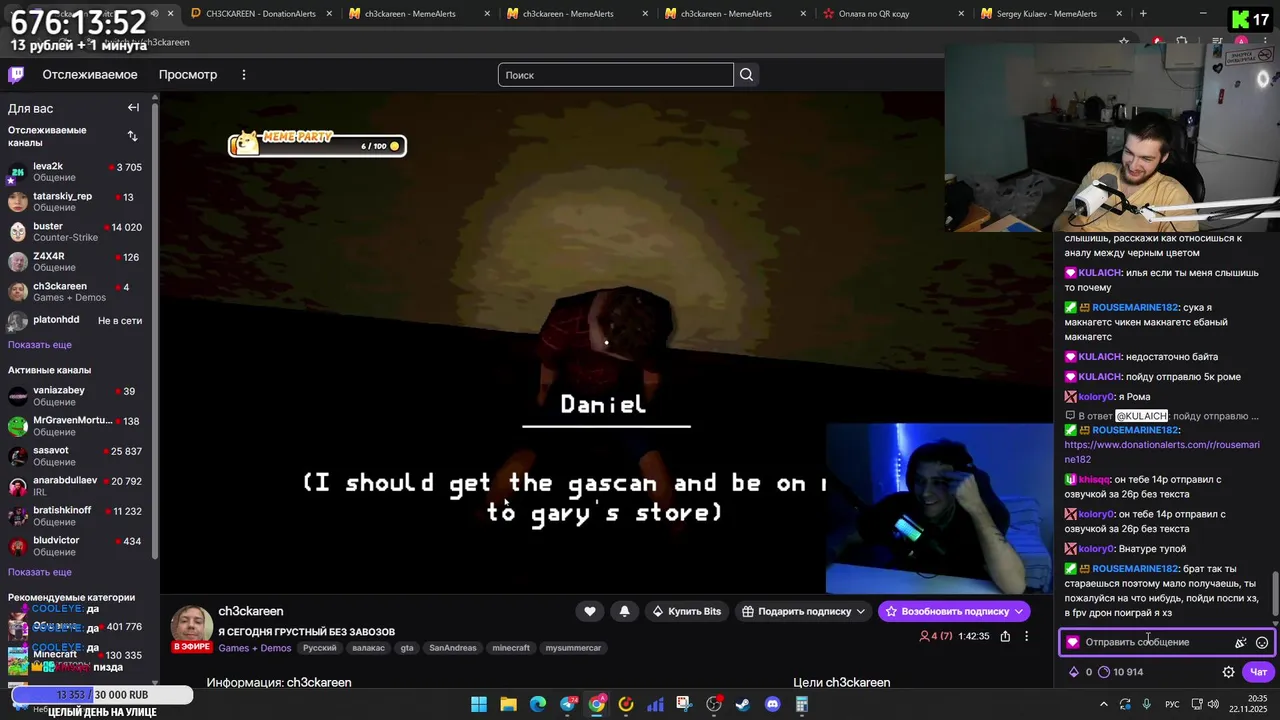Focus the Поиск search field

(616, 75)
